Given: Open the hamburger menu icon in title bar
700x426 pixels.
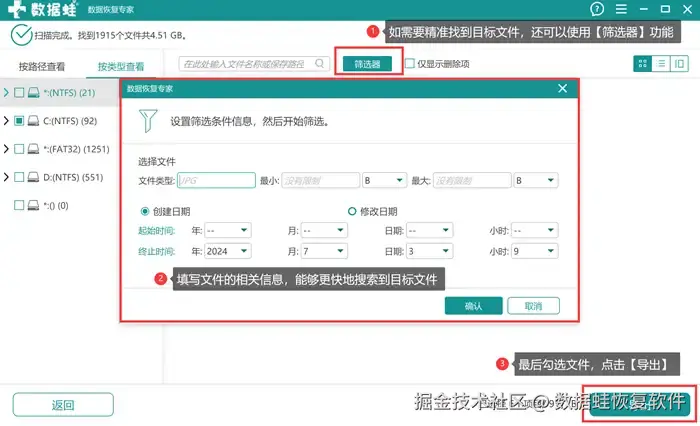Looking at the screenshot, I should click(x=621, y=9).
